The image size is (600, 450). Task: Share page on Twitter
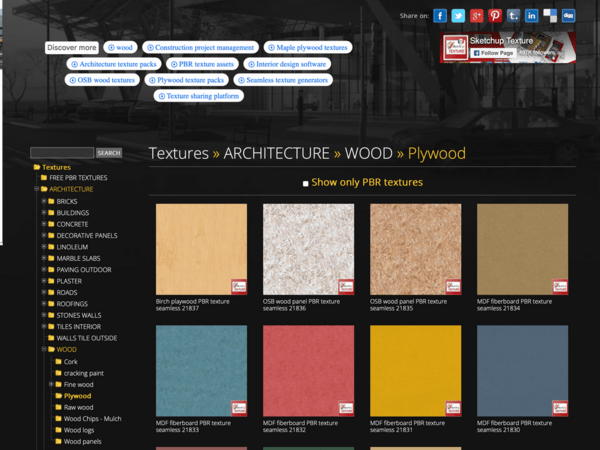(x=458, y=16)
